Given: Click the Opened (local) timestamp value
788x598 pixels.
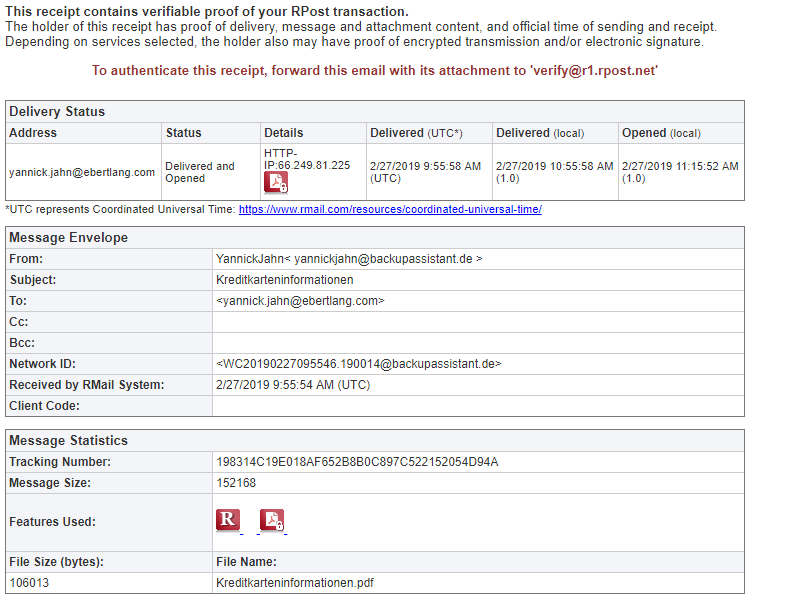Looking at the screenshot, I should [x=680, y=172].
